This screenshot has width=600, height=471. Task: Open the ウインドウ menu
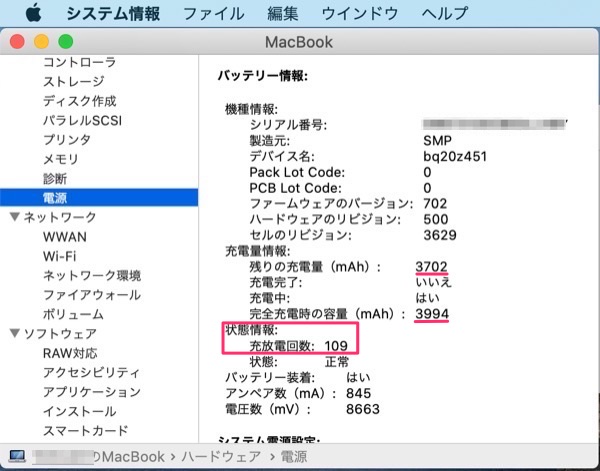coord(360,14)
